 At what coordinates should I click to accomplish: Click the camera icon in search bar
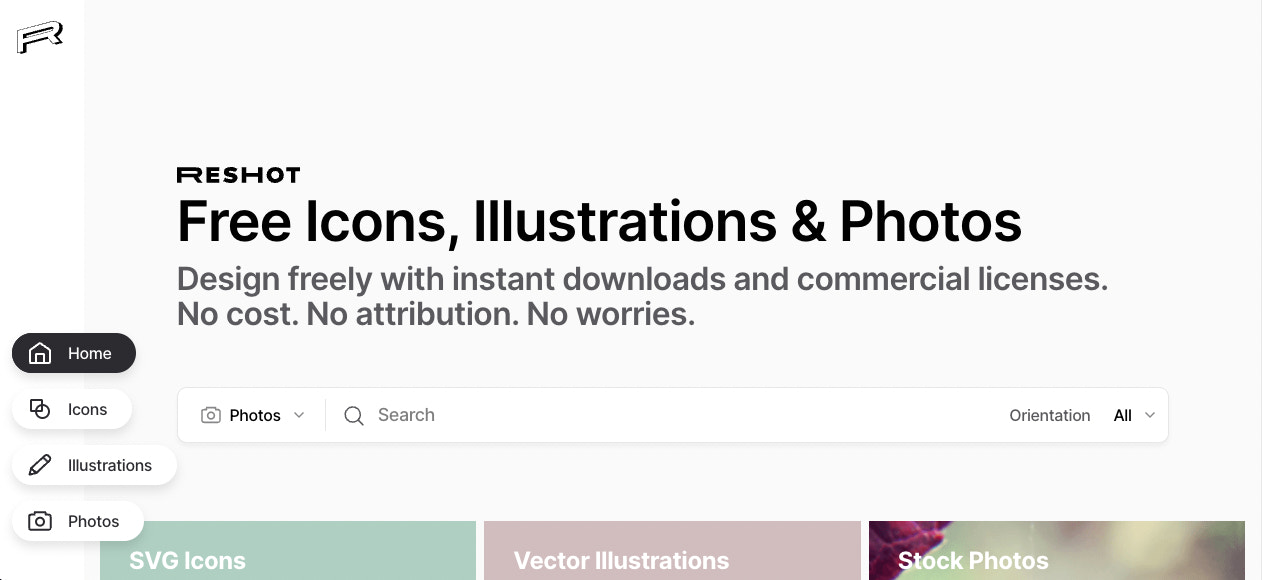210,415
